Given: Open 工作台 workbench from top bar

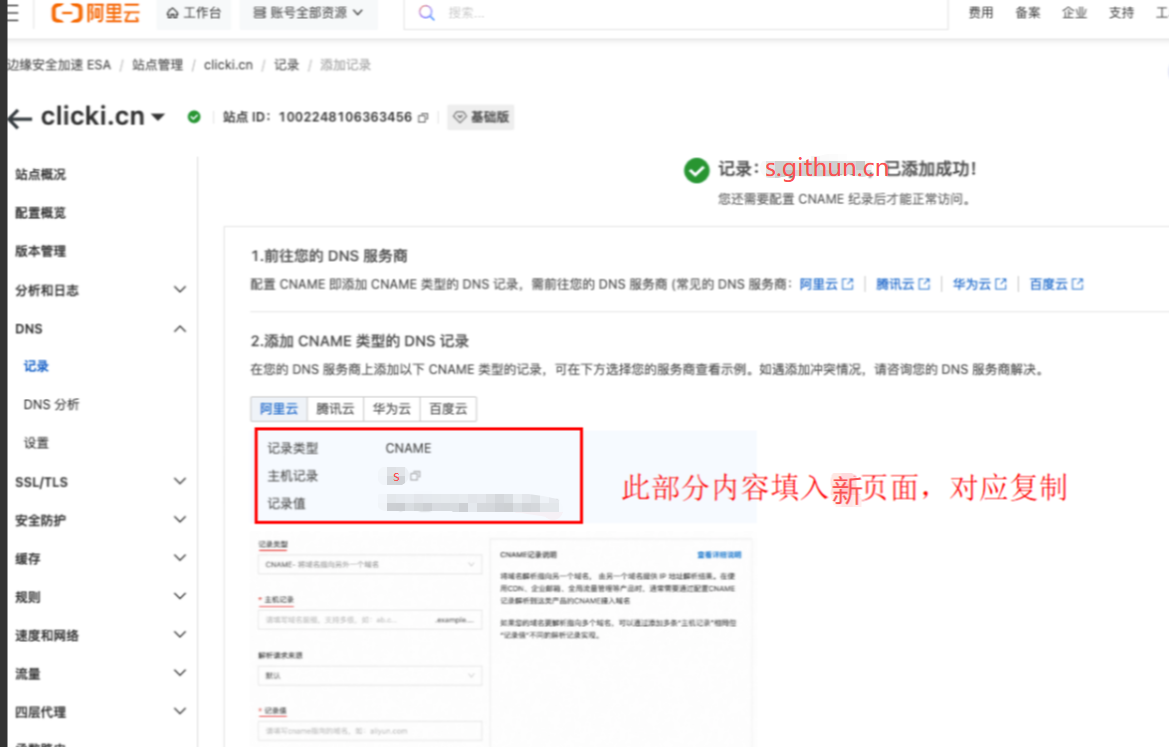Looking at the screenshot, I should [x=193, y=13].
